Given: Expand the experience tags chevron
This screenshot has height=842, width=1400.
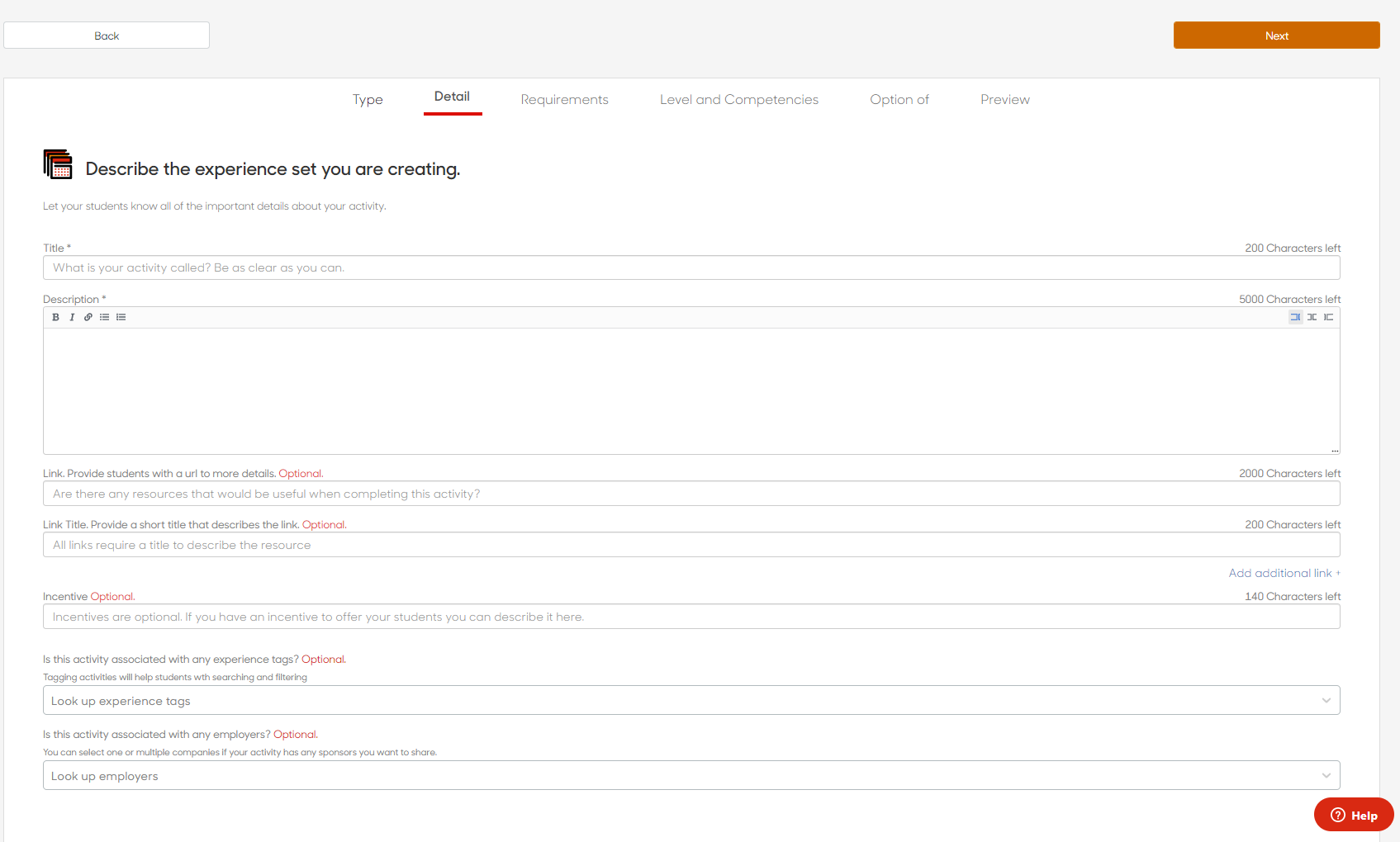Looking at the screenshot, I should pyautogui.click(x=1326, y=701).
